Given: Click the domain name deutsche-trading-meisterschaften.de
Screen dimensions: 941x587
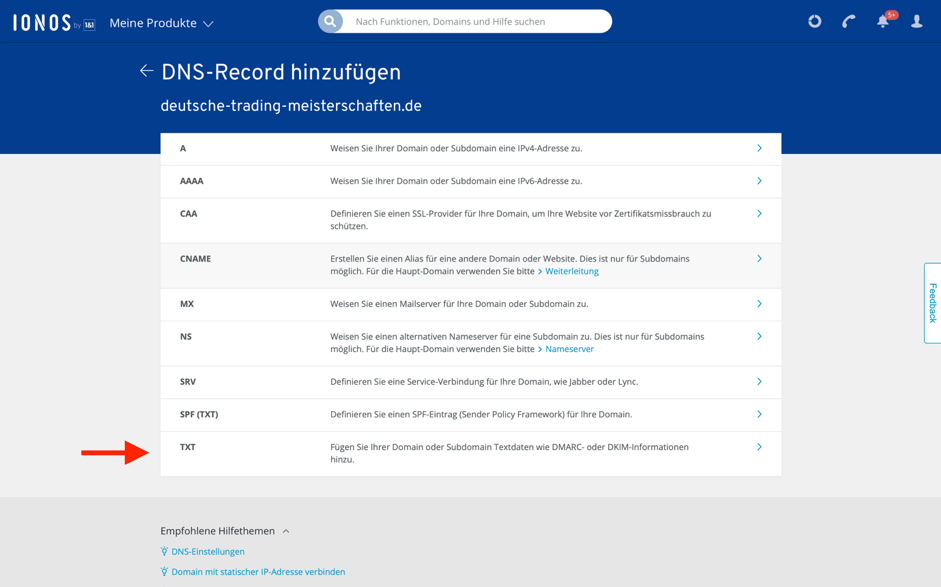Looking at the screenshot, I should tap(291, 106).
